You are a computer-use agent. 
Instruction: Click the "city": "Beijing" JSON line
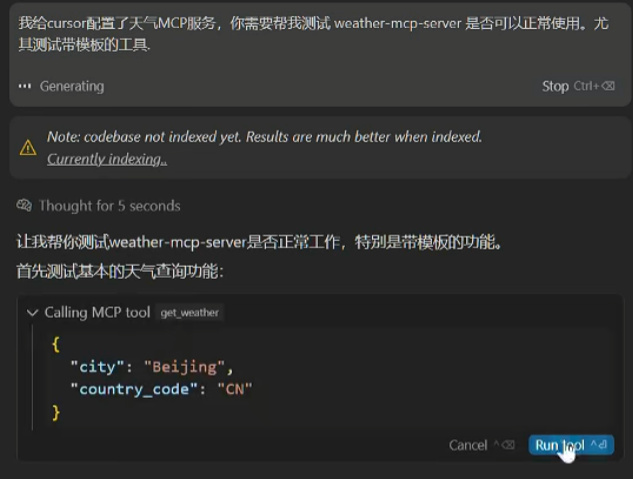point(152,367)
